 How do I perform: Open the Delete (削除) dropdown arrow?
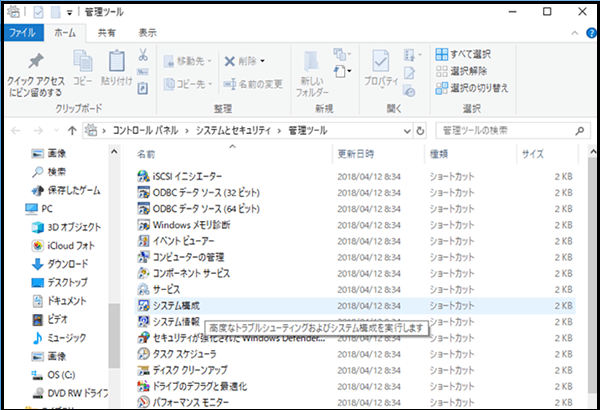(262, 61)
